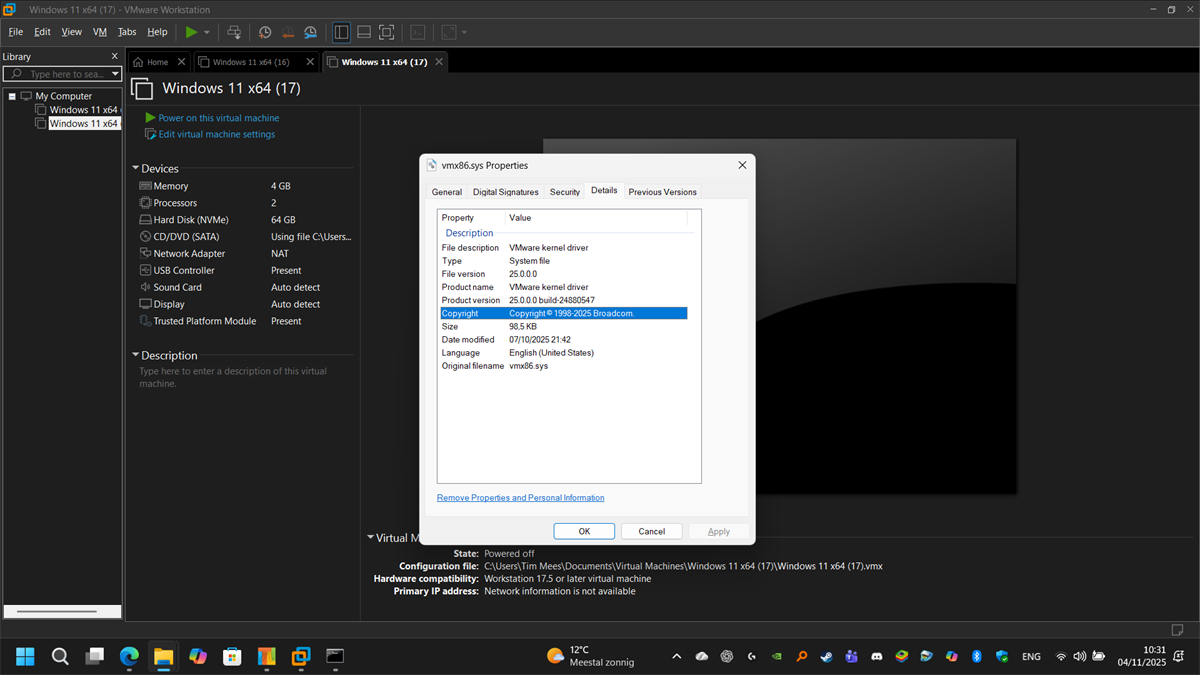Switch to Previous Versions tab
This screenshot has height=675, width=1200.
662,192
